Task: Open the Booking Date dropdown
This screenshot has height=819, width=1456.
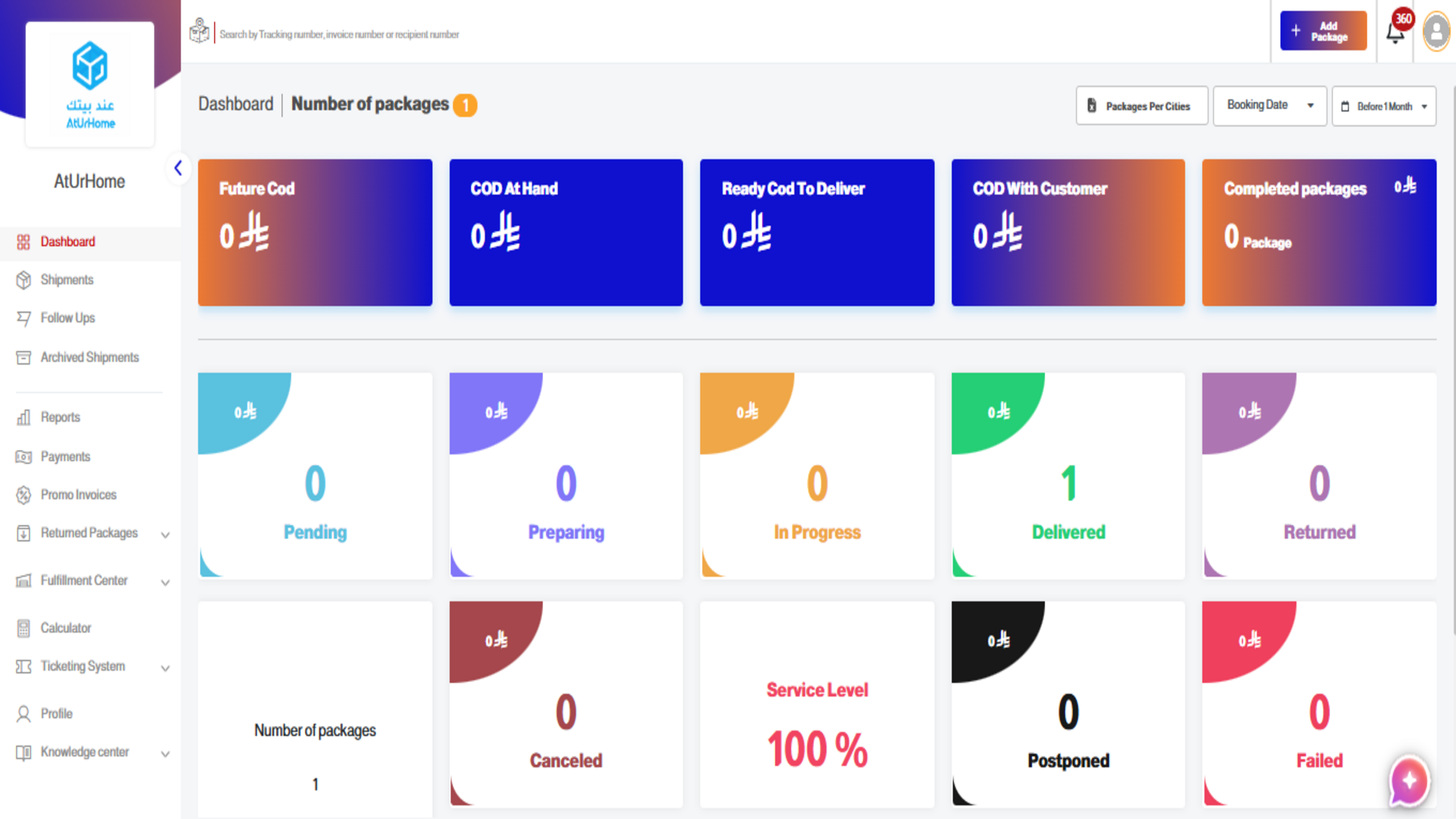Action: [x=1269, y=105]
